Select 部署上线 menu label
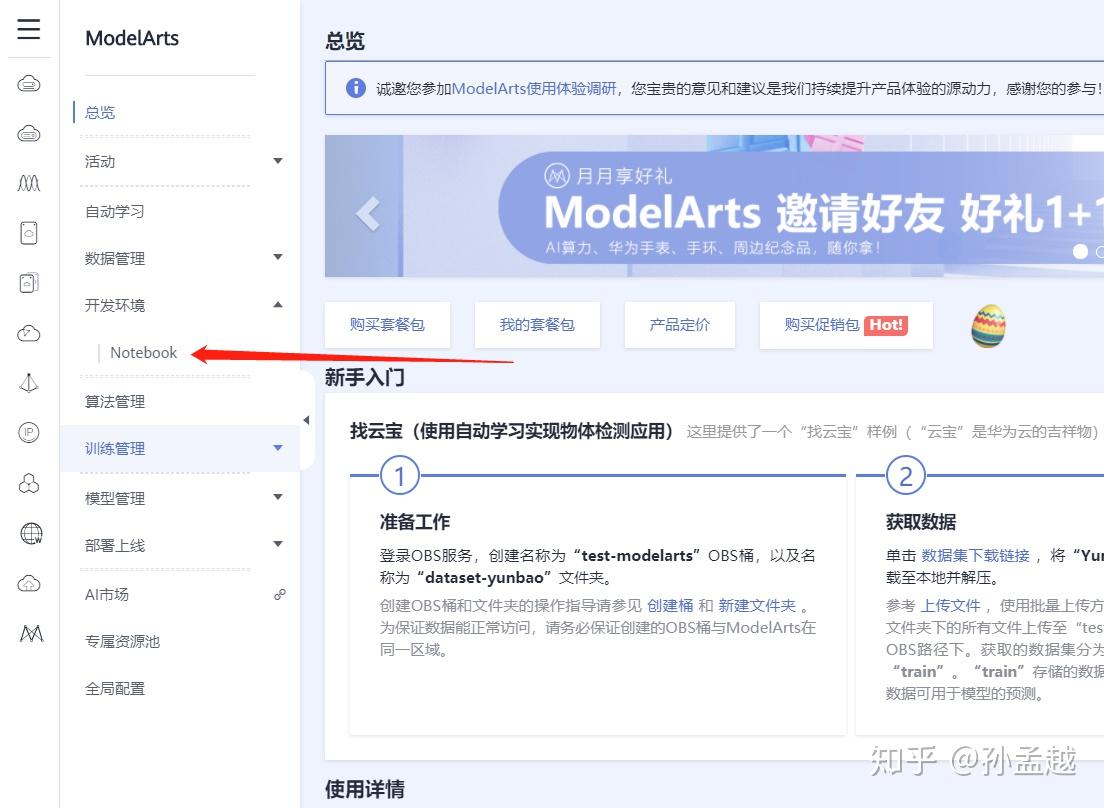Screen dimensions: 1104x808 click(x=115, y=545)
